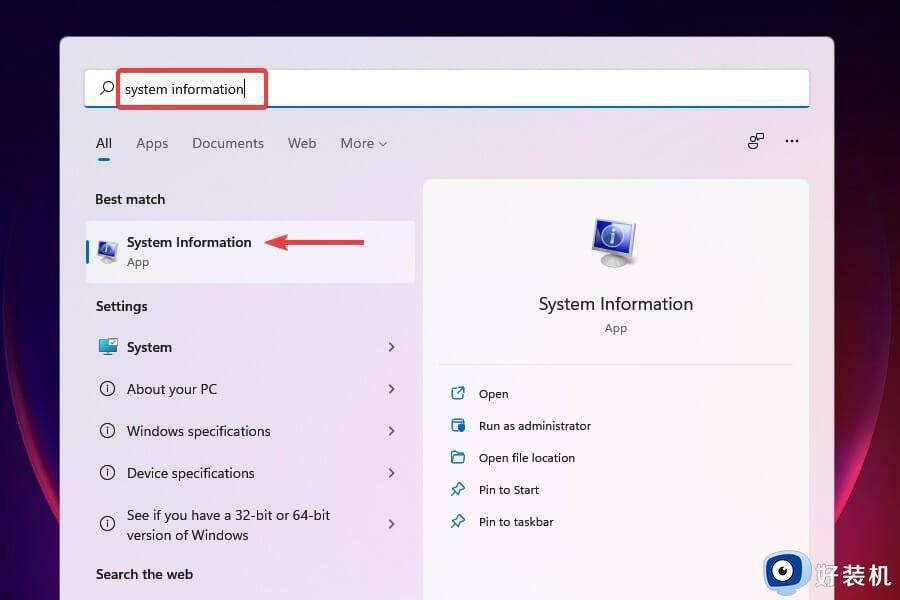The image size is (900, 600).
Task: Click info icon beside Windows specifications
Action: tap(107, 431)
